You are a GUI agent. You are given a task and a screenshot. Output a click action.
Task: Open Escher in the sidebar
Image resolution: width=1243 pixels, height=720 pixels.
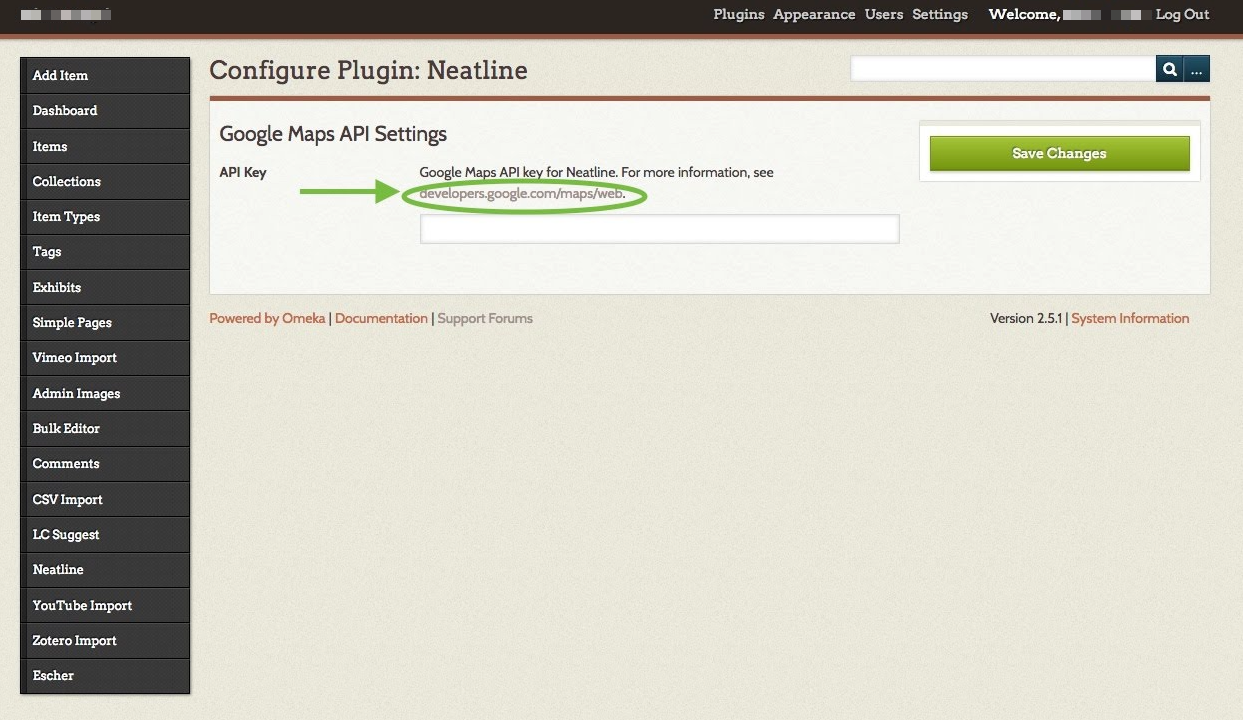[x=105, y=676]
